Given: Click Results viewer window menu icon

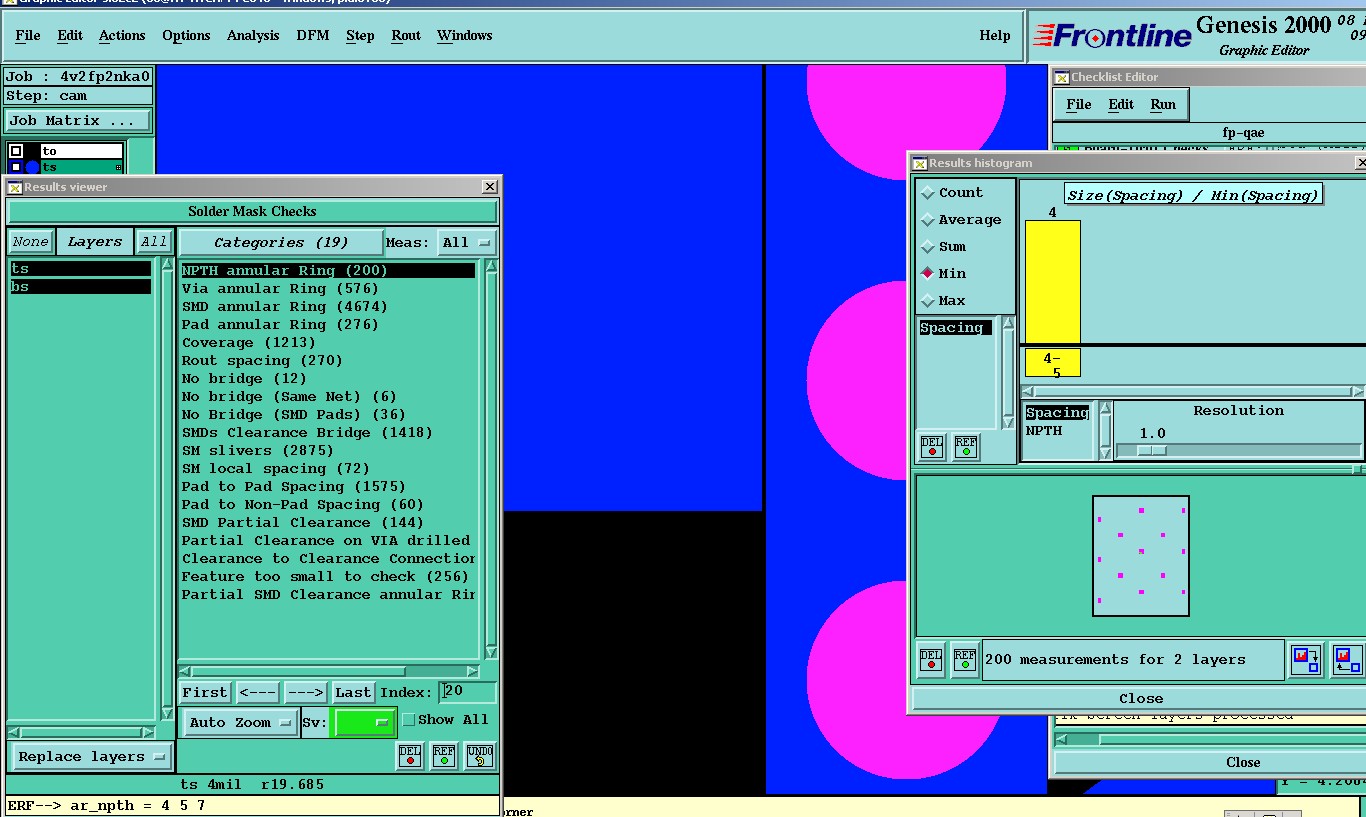Looking at the screenshot, I should pyautogui.click(x=15, y=187).
